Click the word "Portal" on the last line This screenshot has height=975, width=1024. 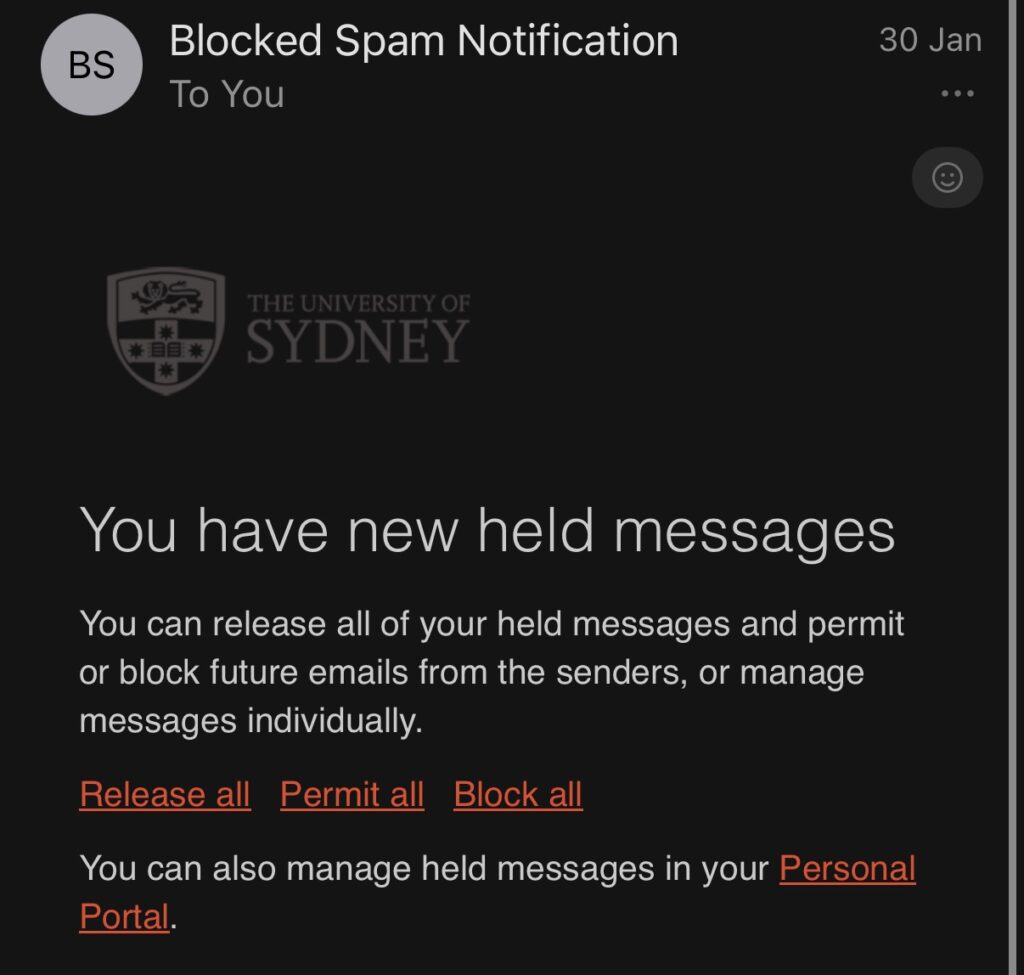tap(124, 916)
